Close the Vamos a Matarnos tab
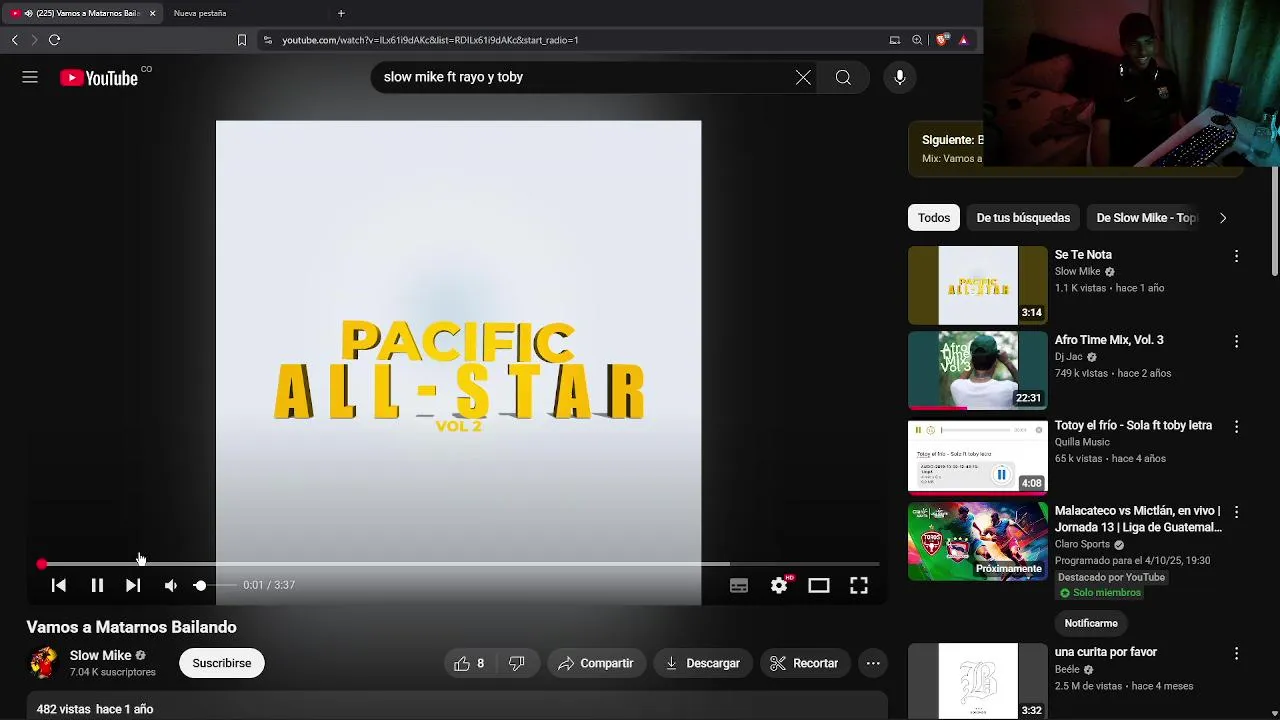The height and width of the screenshot is (720, 1280). click(152, 13)
